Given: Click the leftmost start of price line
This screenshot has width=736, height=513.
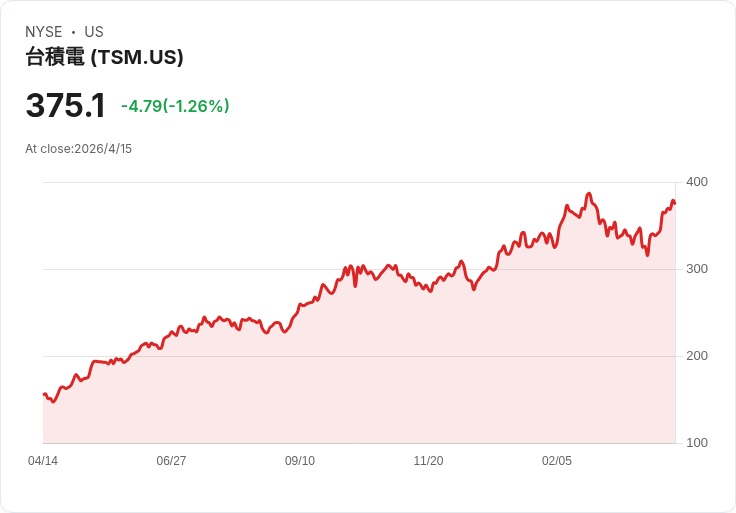Looking at the screenshot, I should tap(44, 394).
